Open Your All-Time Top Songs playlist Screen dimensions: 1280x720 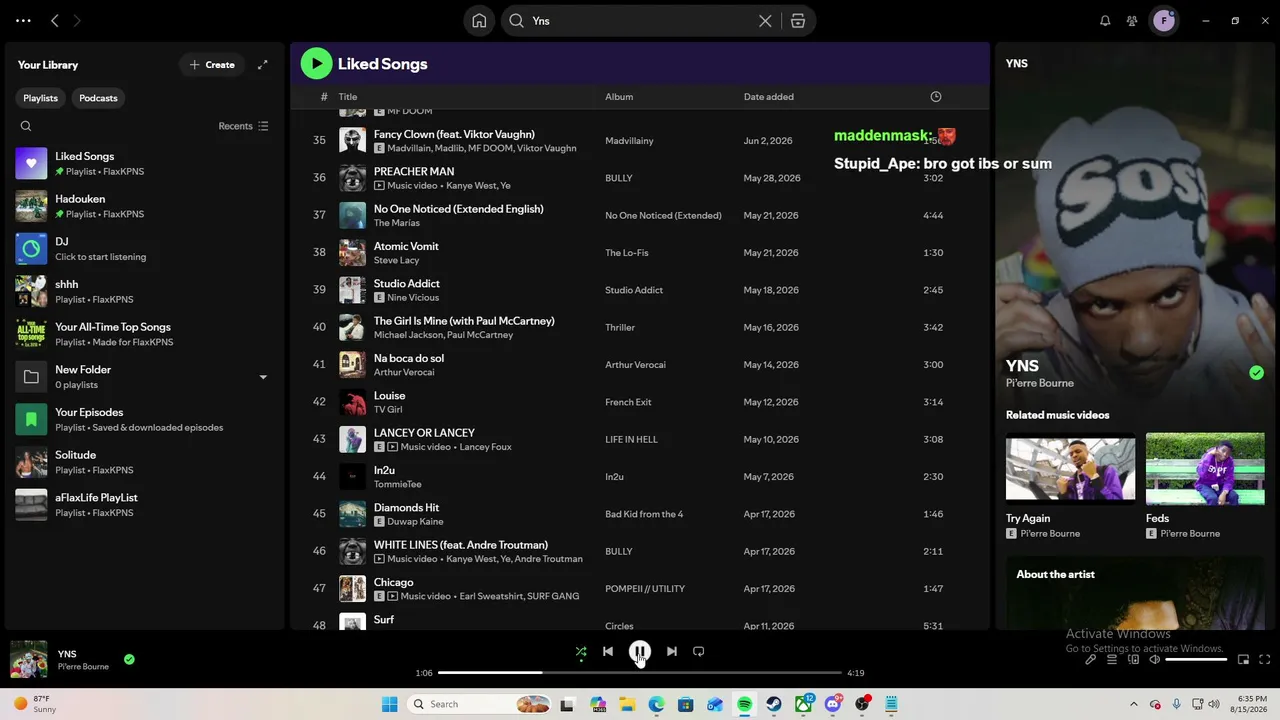click(x=145, y=334)
